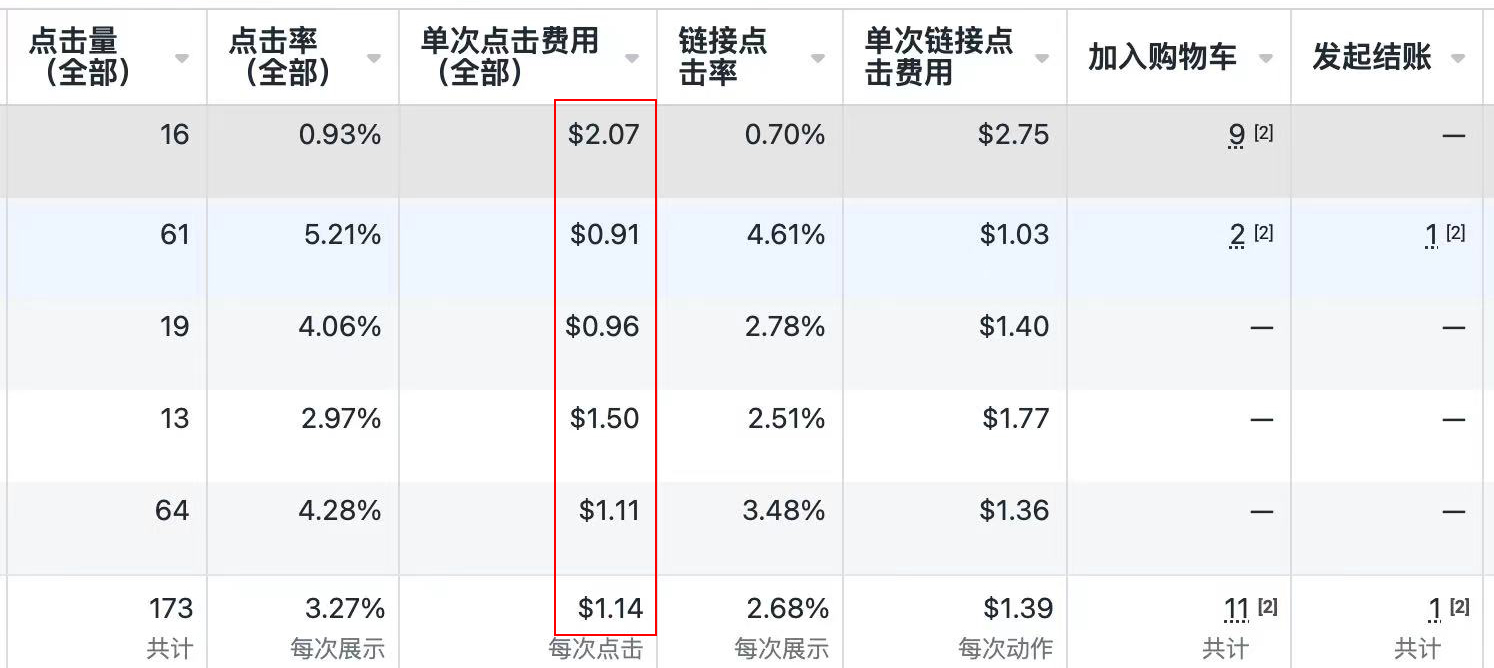Open dropdown arrow on 加入购物车 column

(x=1266, y=59)
